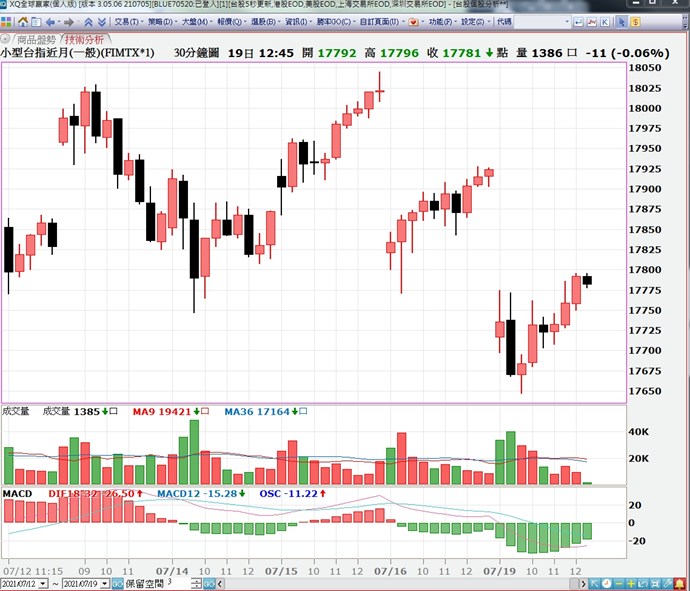
Task: Click the 保留空間 spinner arrows
Action: (x=196, y=584)
